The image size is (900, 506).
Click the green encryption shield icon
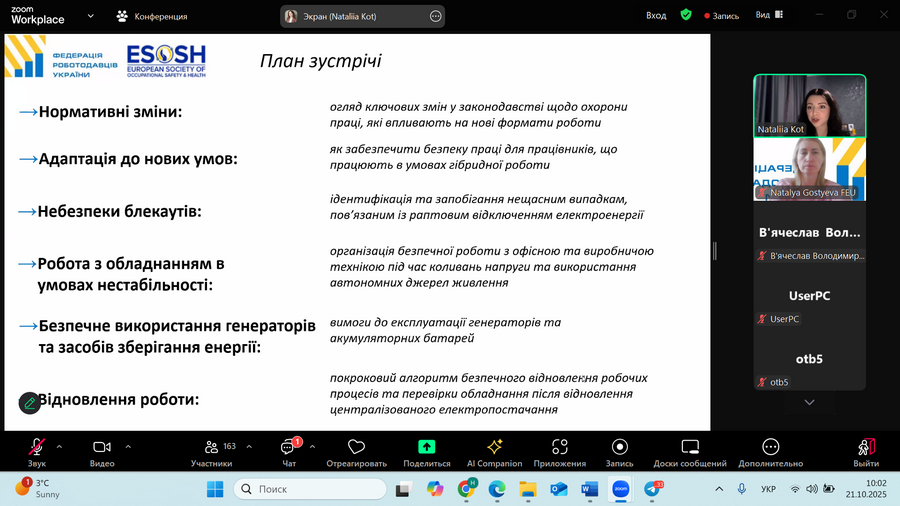(685, 15)
